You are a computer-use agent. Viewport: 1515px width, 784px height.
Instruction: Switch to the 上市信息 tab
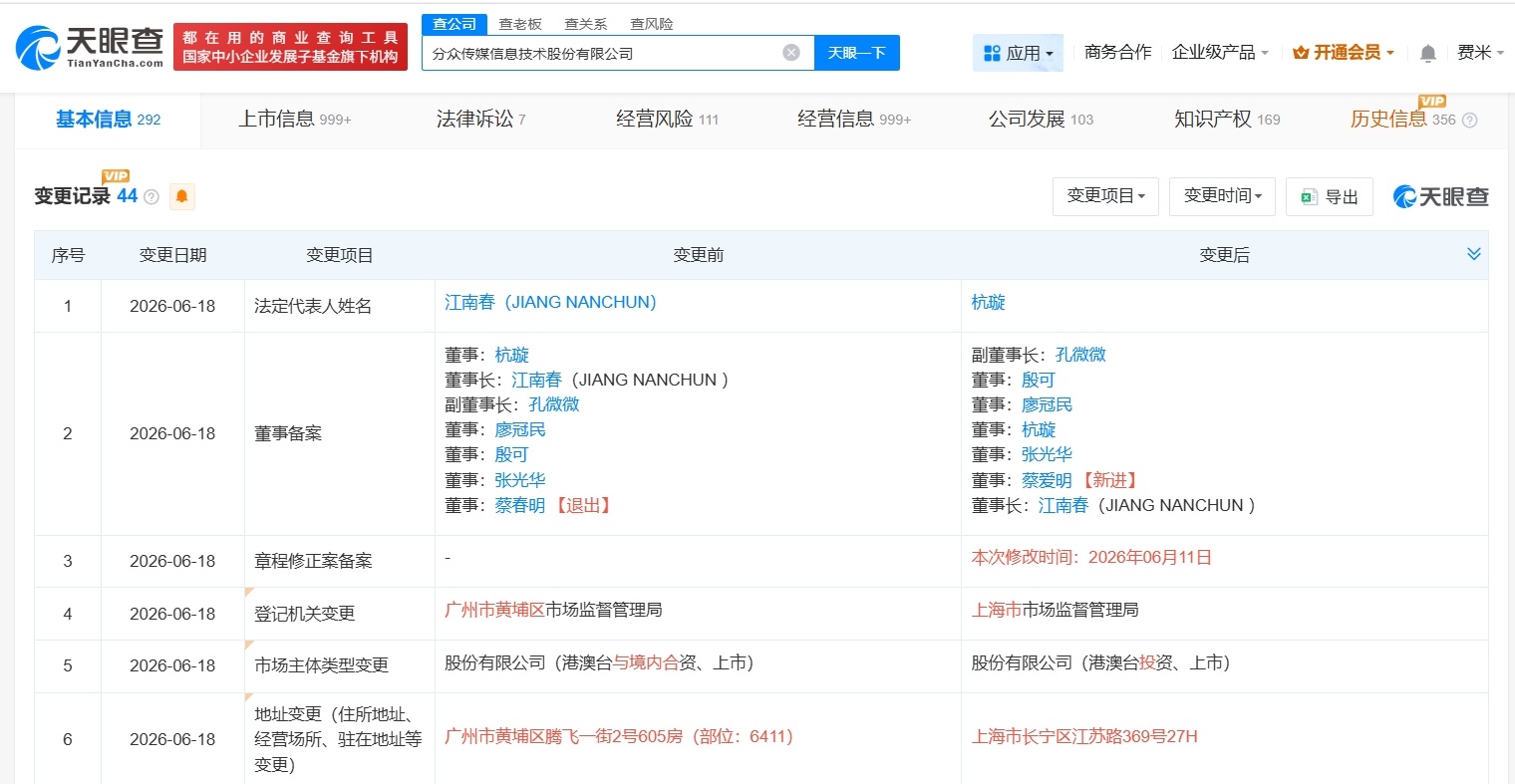point(295,120)
